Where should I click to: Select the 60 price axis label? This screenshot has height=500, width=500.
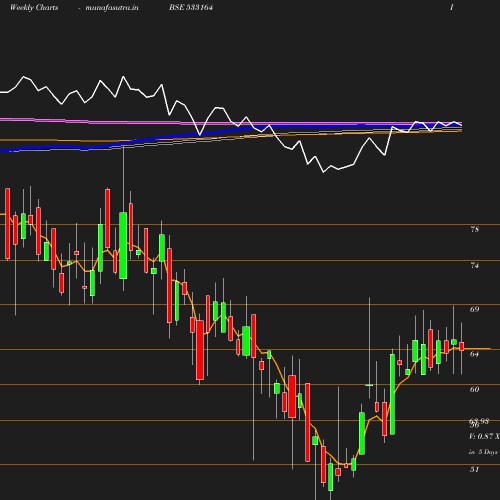point(475,389)
